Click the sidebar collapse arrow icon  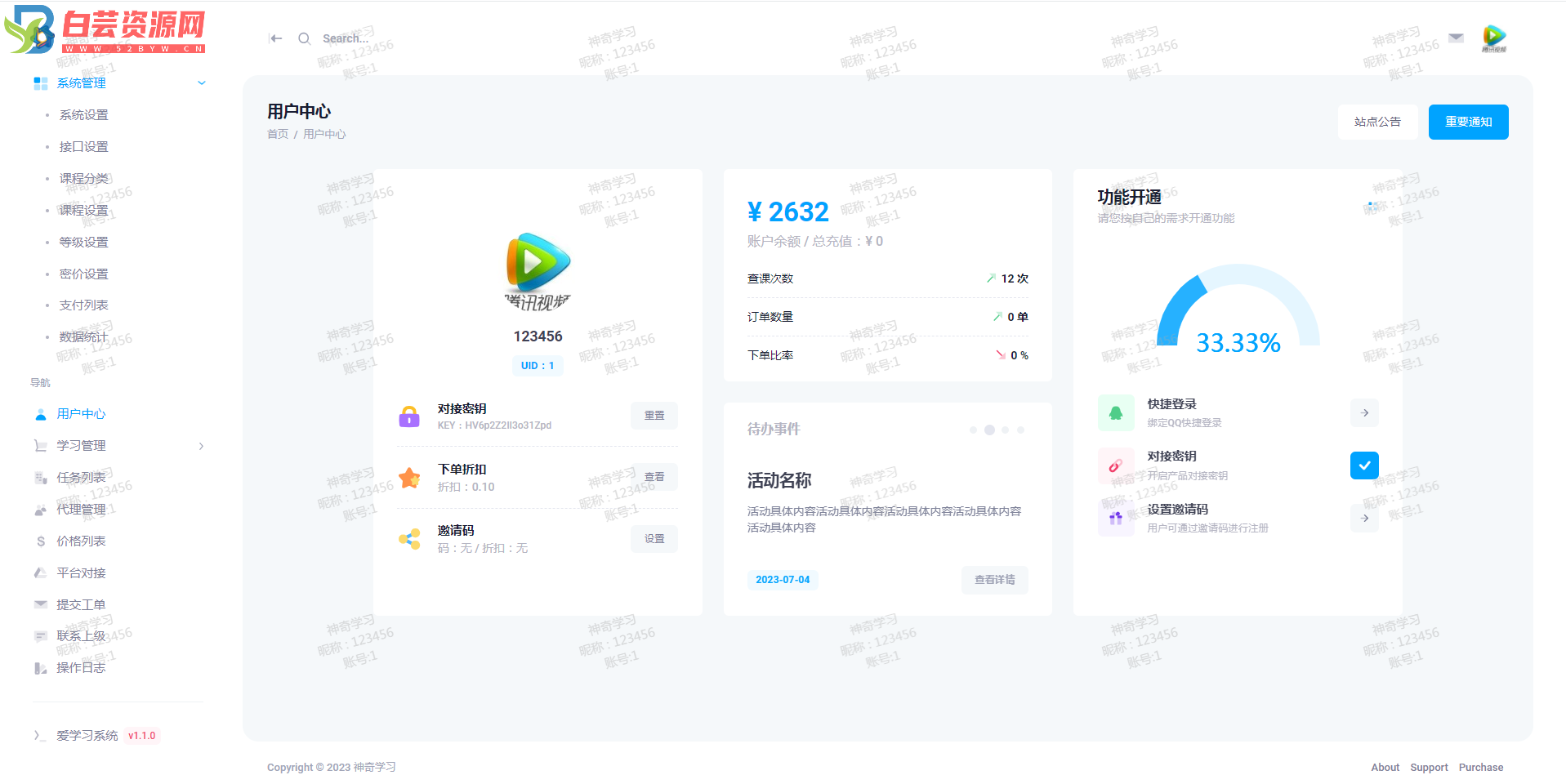(276, 38)
